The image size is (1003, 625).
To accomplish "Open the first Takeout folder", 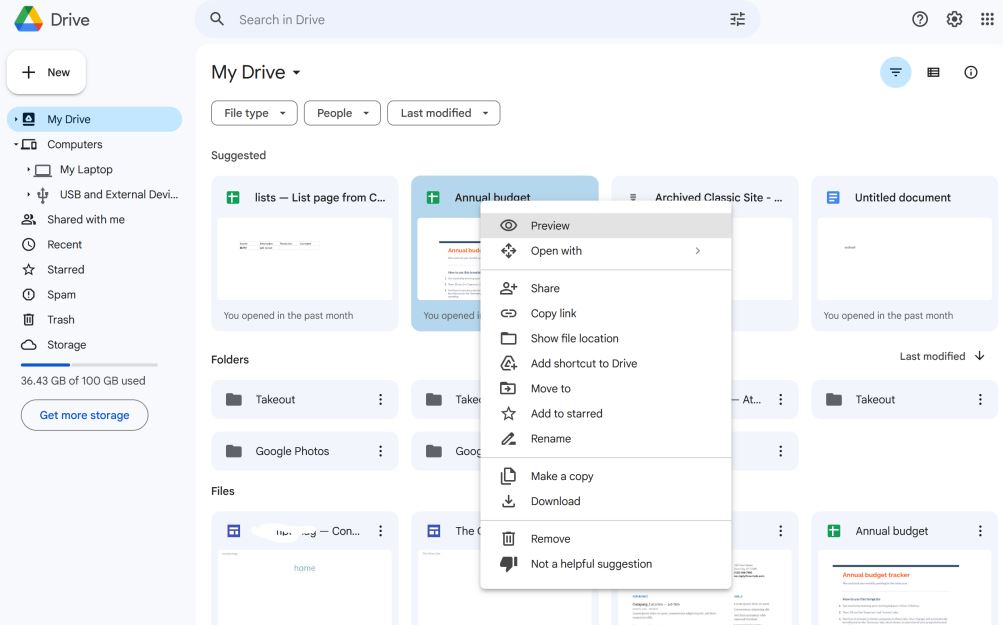I will click(304, 399).
